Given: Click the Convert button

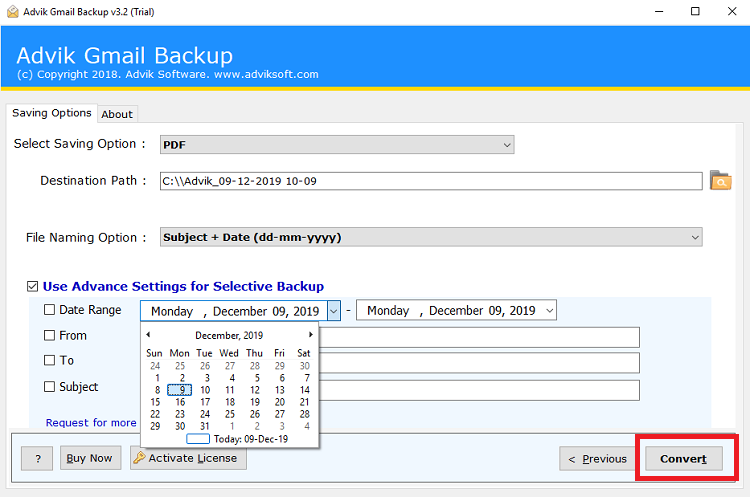Looking at the screenshot, I should point(684,459).
